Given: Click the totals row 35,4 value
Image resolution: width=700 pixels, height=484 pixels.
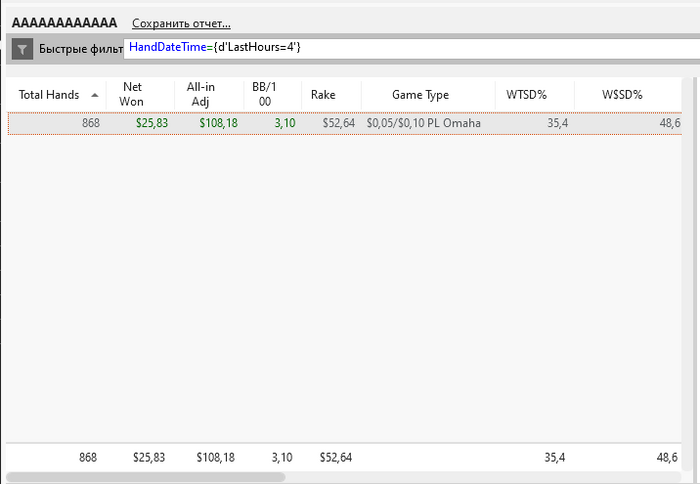Looking at the screenshot, I should coord(554,457).
